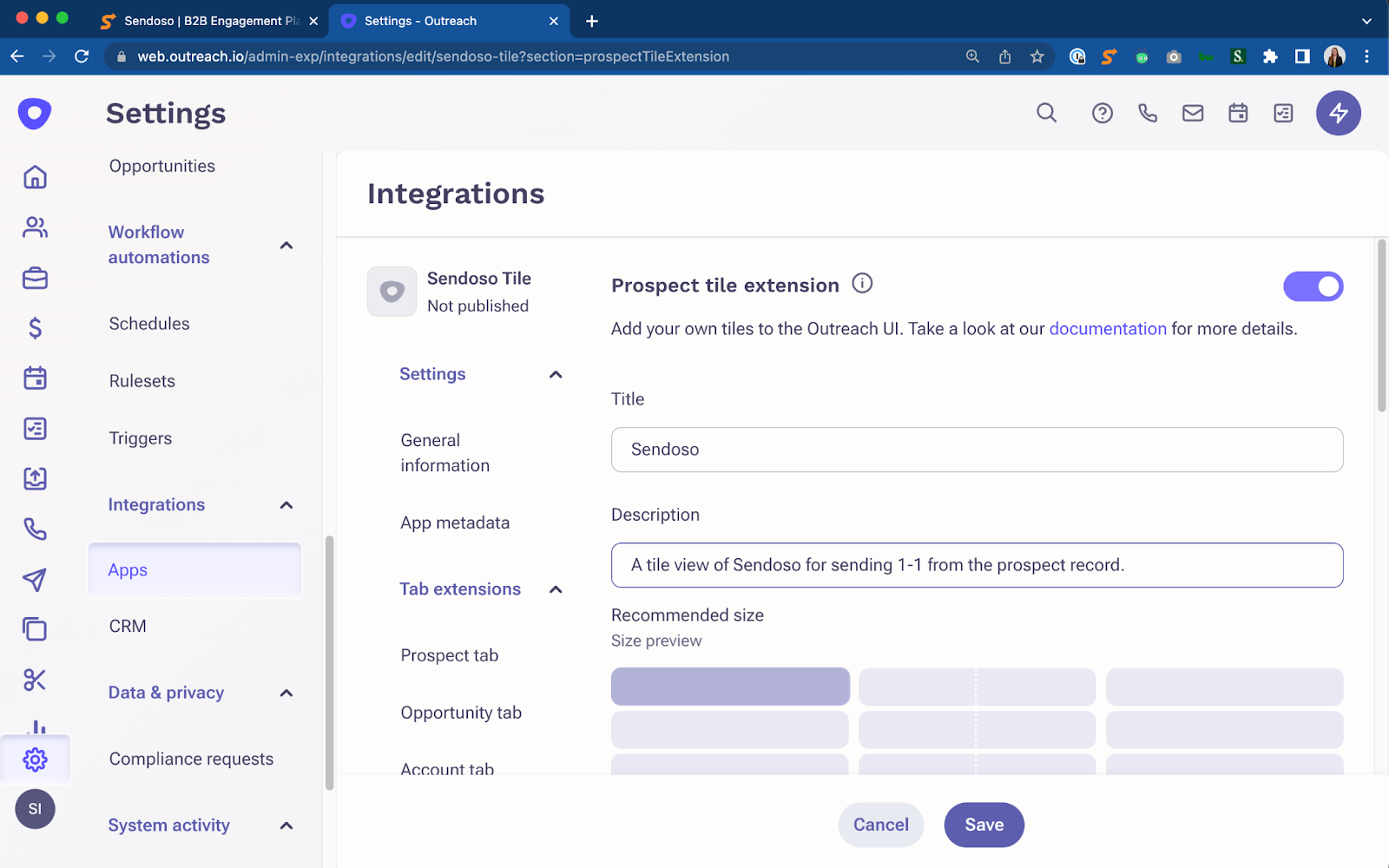
Task: Click the Description input field
Action: coord(978,565)
